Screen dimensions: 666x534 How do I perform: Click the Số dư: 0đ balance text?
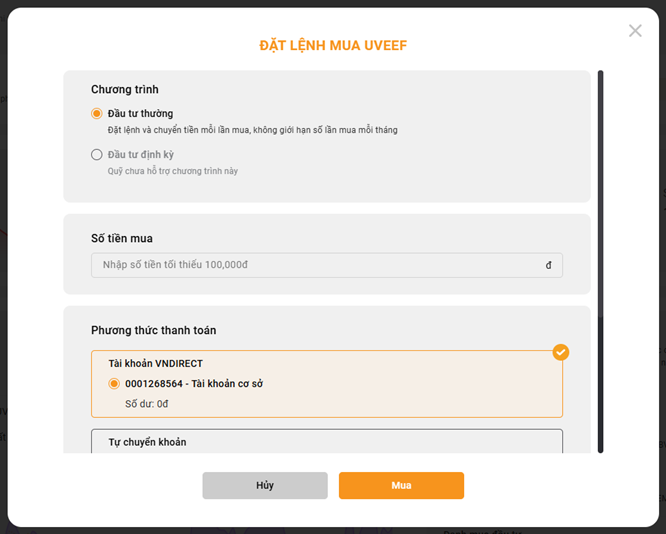tap(147, 404)
